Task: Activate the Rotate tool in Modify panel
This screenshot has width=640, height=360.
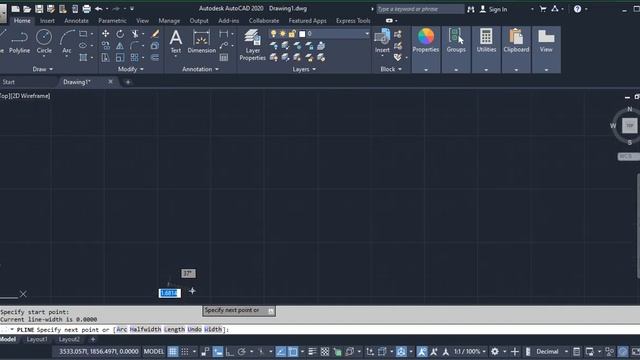Action: point(120,34)
